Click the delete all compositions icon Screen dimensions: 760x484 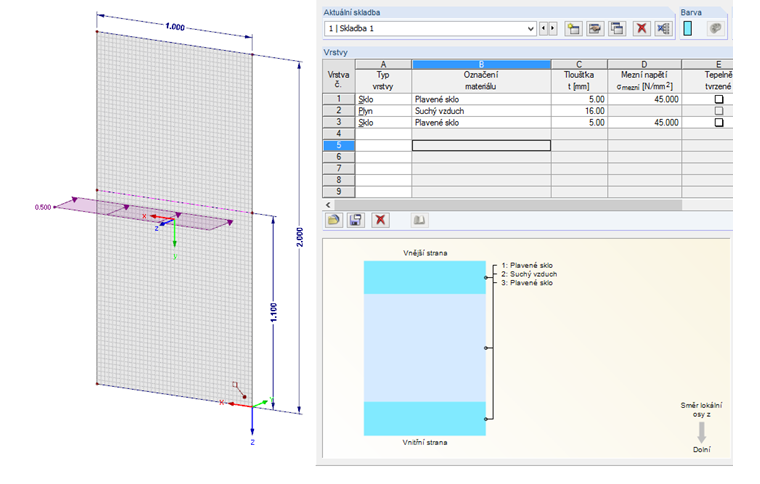coord(663,29)
